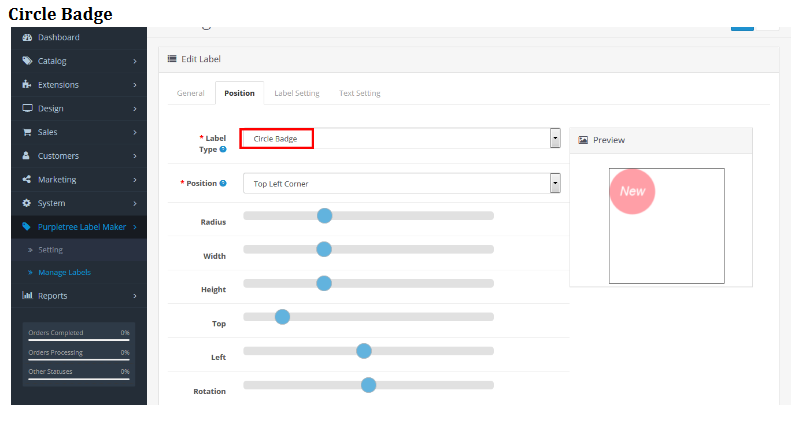Click the Top slider handle
This screenshot has height=425, width=796.
[x=282, y=317]
